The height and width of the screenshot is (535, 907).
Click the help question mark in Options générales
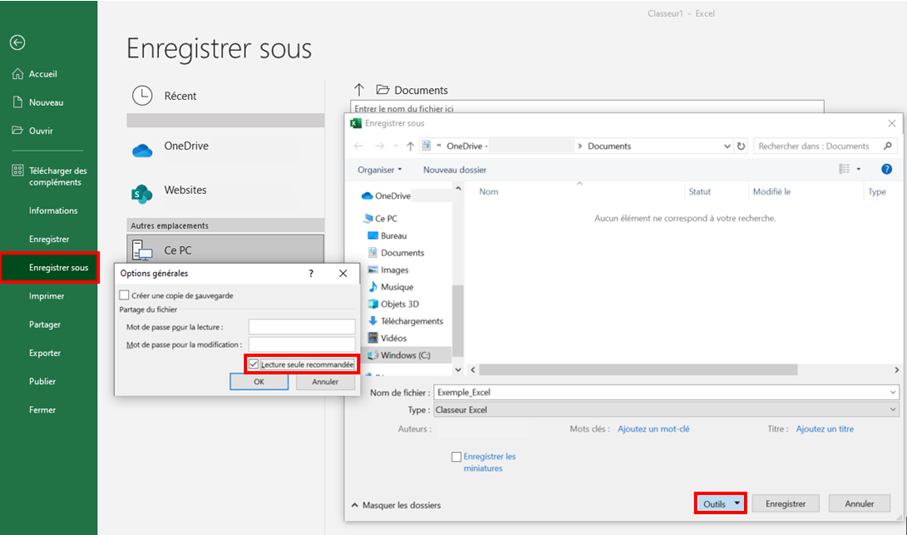tap(311, 274)
